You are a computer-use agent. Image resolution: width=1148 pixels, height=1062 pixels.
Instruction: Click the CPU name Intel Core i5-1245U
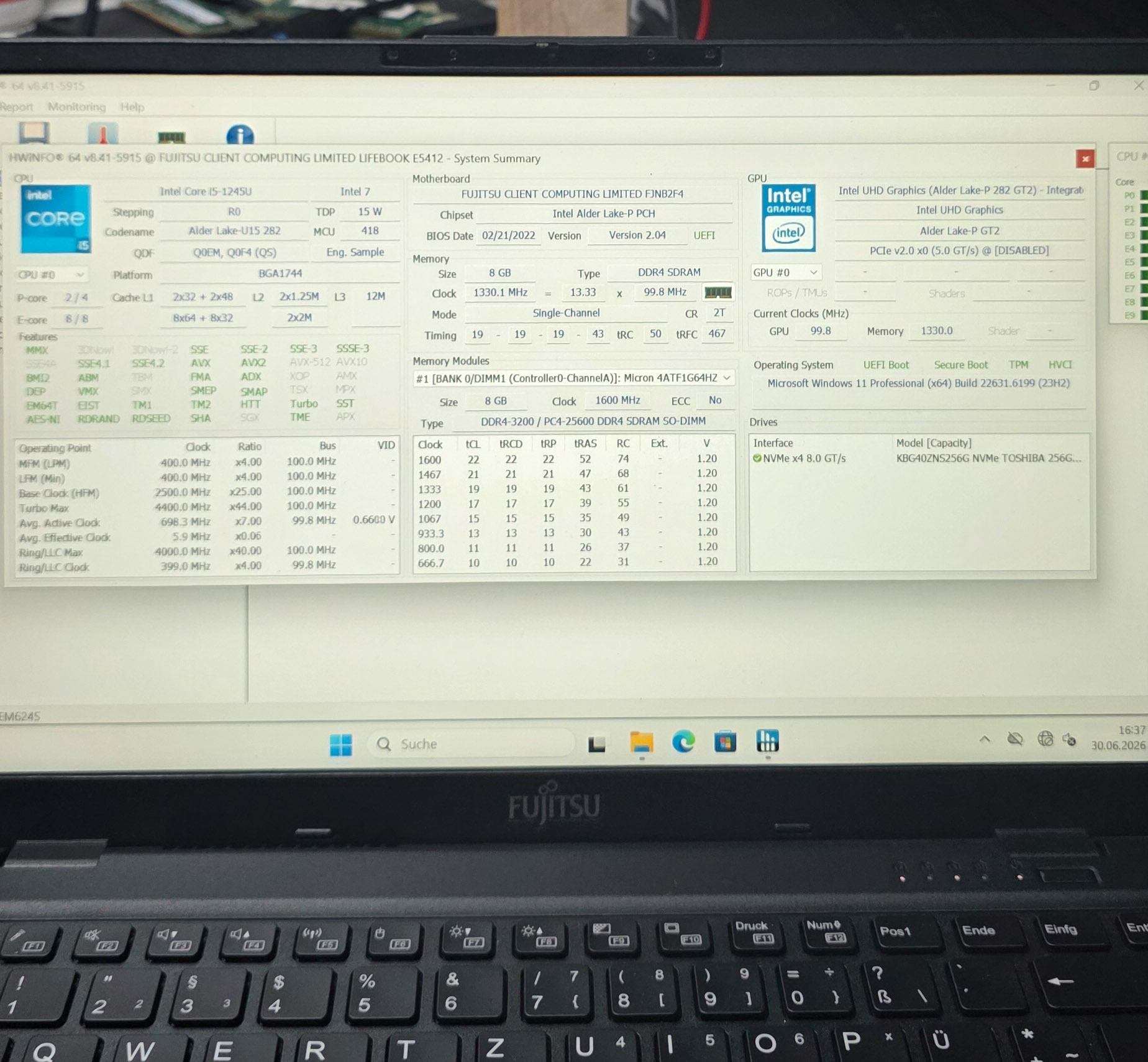tap(206, 192)
